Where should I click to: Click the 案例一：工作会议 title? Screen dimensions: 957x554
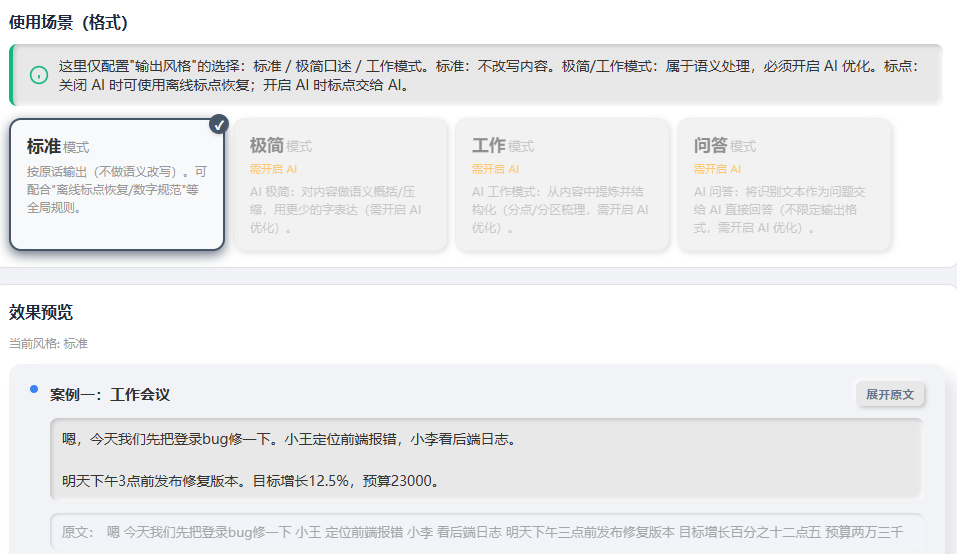[x=110, y=395]
